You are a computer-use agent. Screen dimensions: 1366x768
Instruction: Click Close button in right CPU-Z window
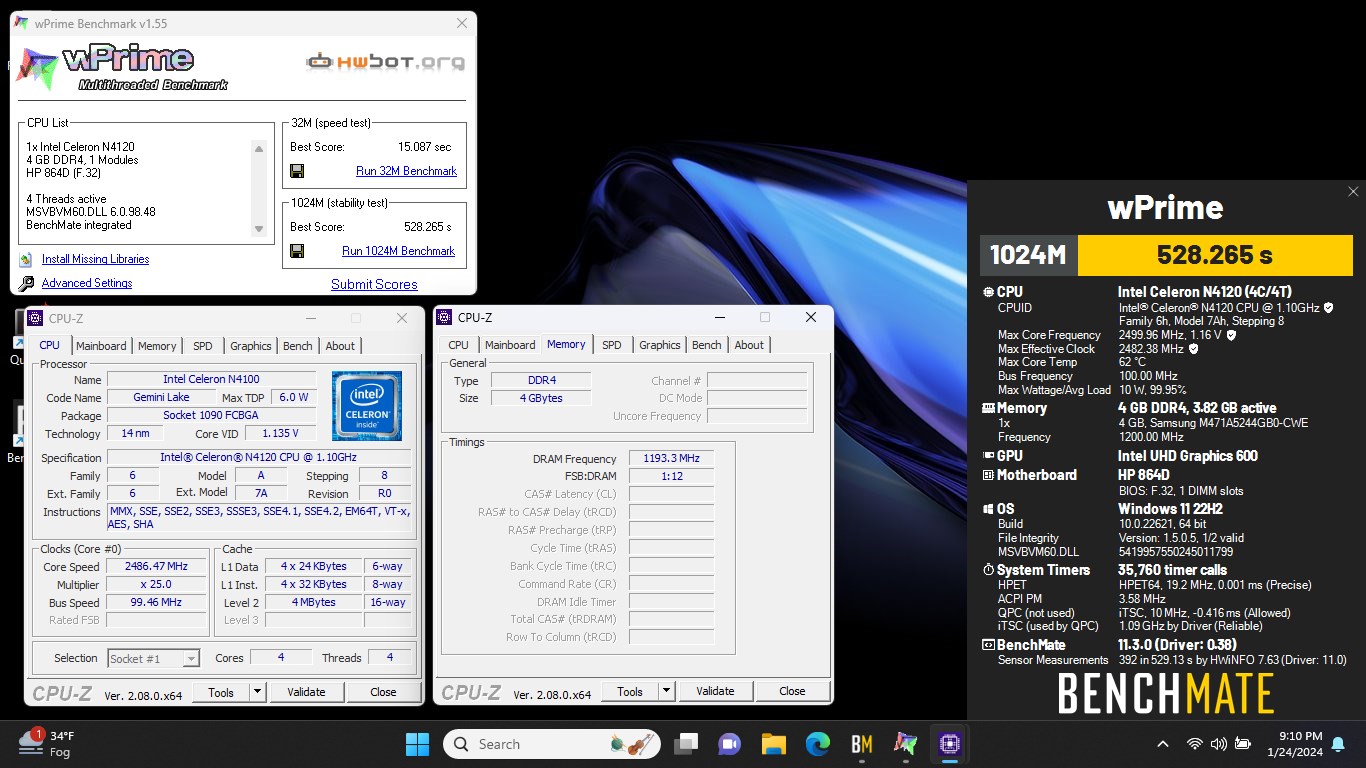coord(792,691)
